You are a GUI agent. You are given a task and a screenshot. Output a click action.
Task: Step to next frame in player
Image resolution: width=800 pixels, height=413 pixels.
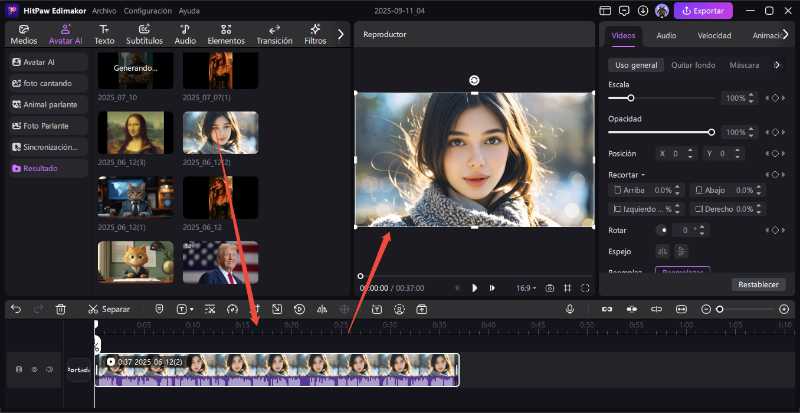492,288
